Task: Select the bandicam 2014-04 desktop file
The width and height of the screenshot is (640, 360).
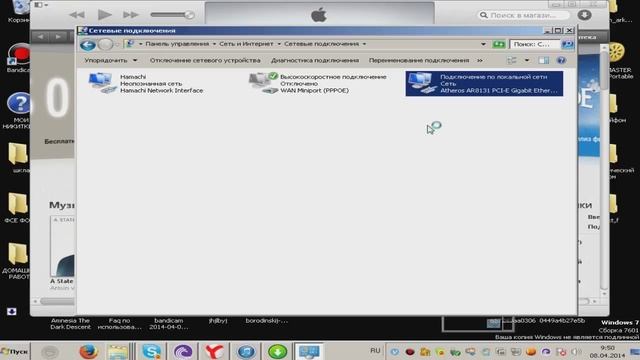Action: click(168, 324)
